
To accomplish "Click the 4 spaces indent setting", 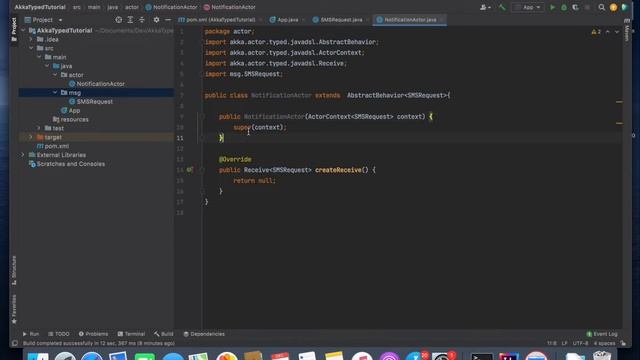I will pos(604,343).
